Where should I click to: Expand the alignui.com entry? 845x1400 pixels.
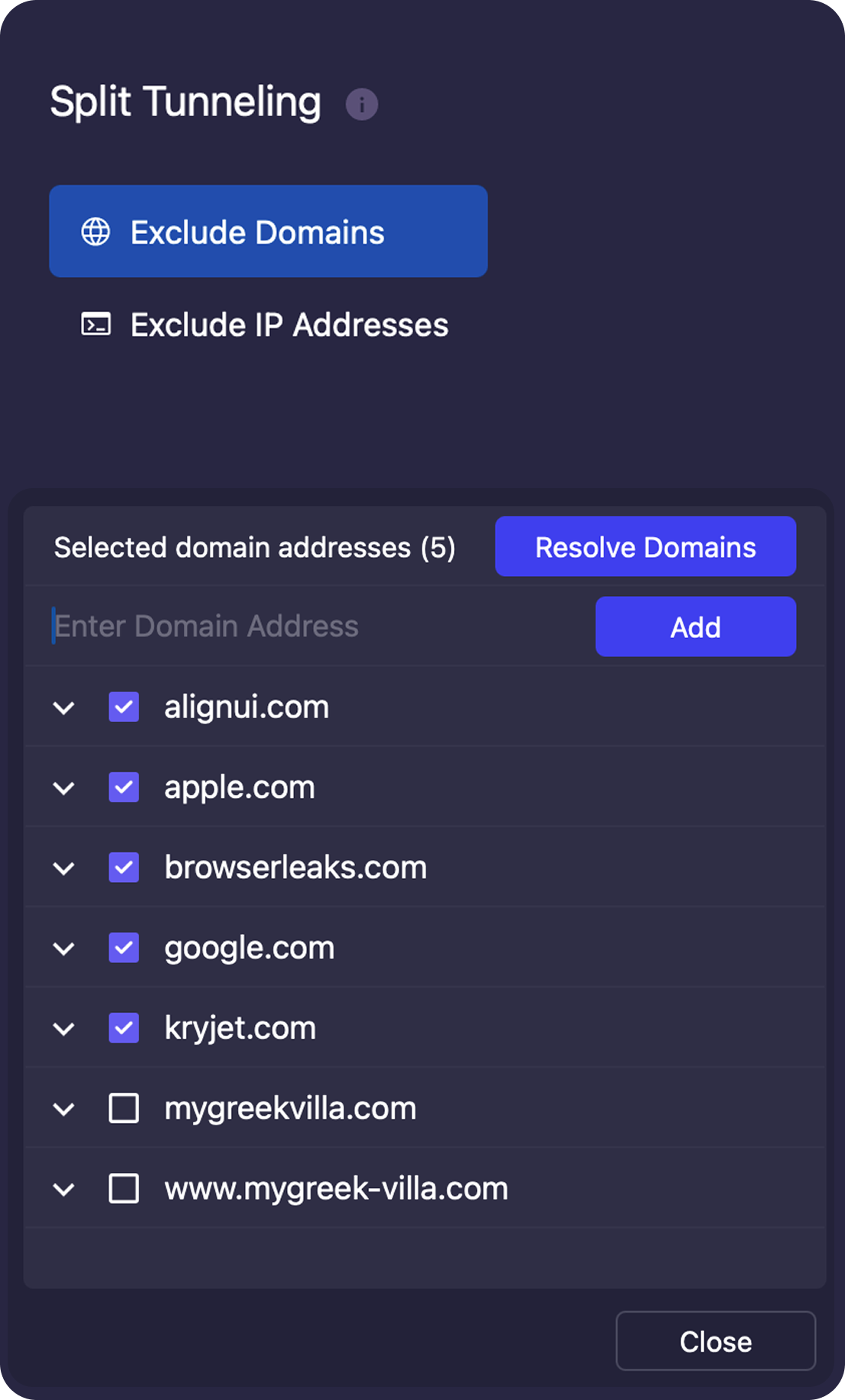click(x=64, y=707)
